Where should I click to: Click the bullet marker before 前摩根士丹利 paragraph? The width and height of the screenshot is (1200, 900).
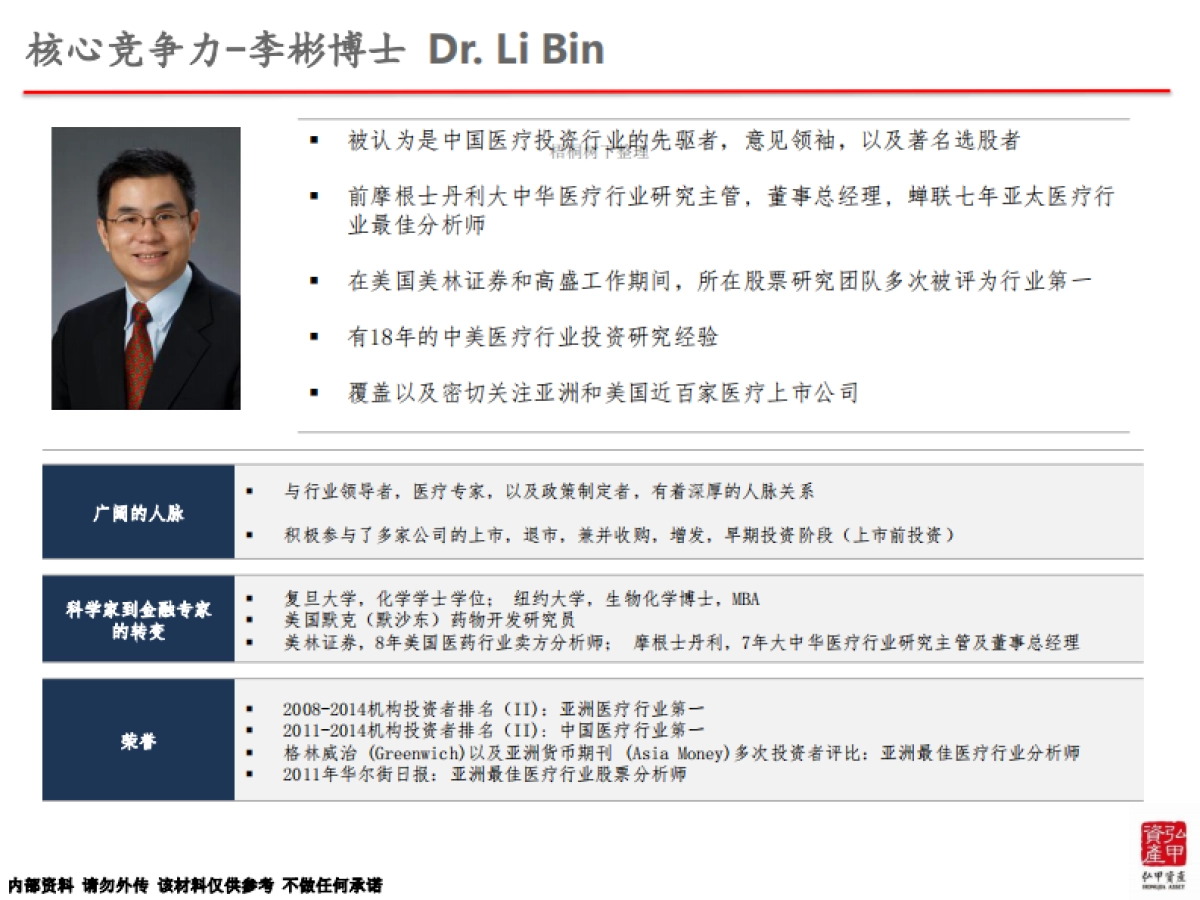coord(312,197)
